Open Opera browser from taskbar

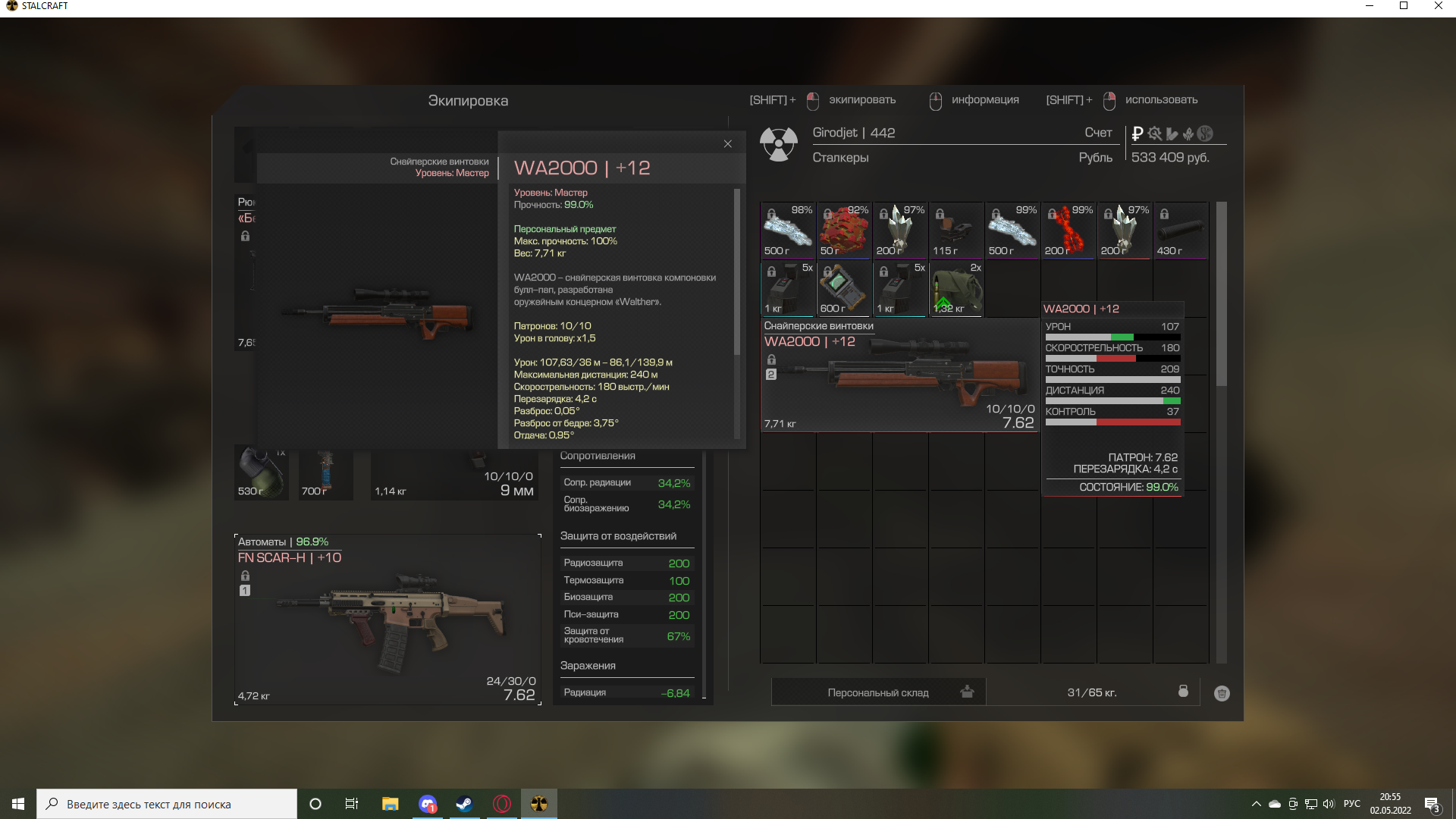click(502, 804)
